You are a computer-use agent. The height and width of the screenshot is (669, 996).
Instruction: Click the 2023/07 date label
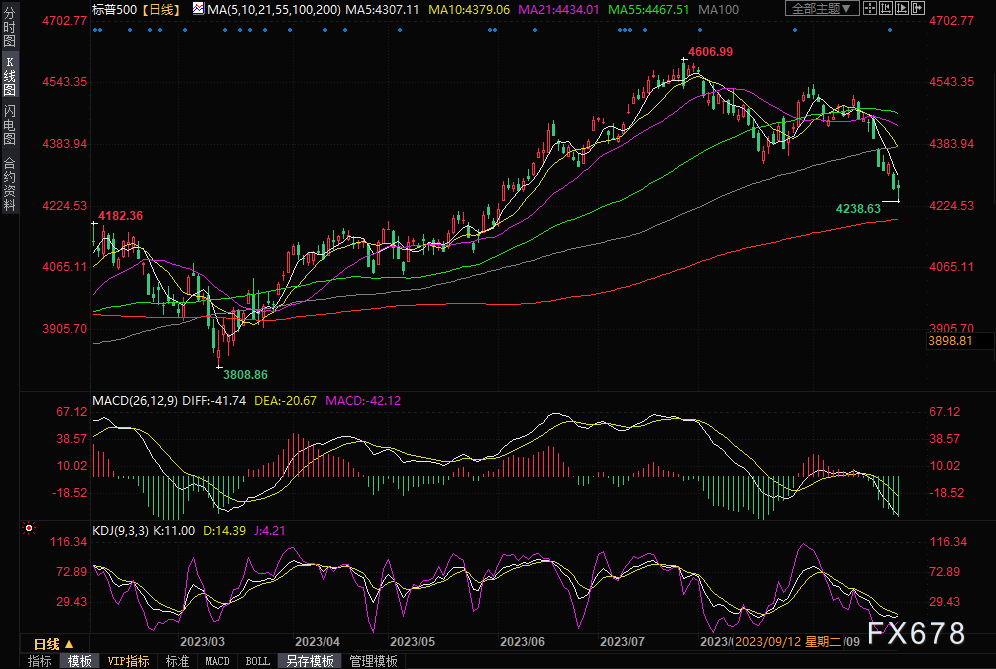(622, 642)
